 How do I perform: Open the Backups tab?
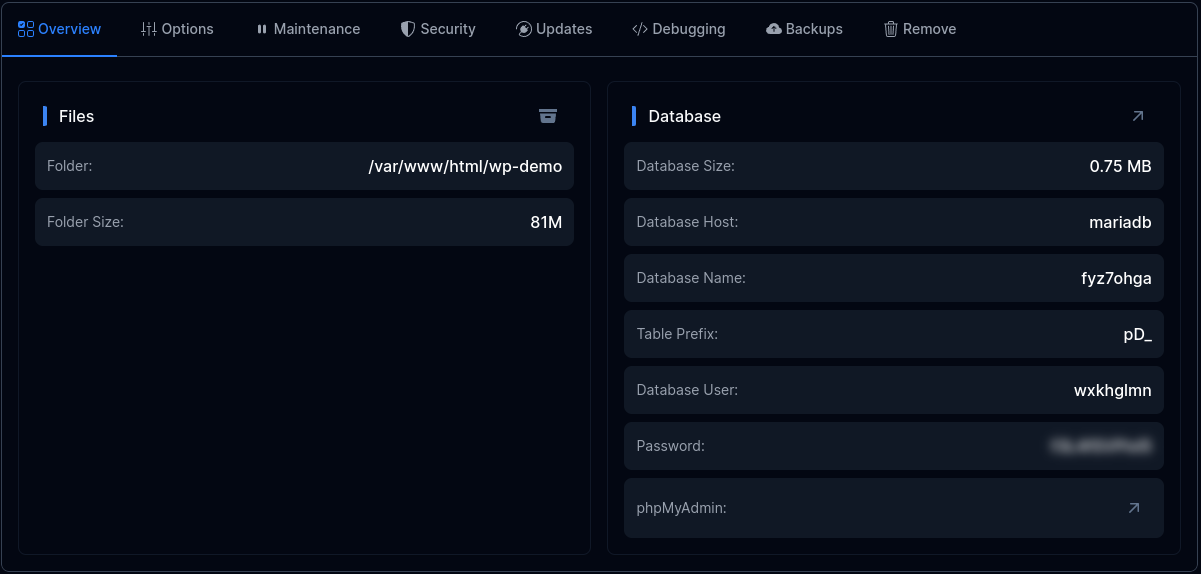(804, 29)
